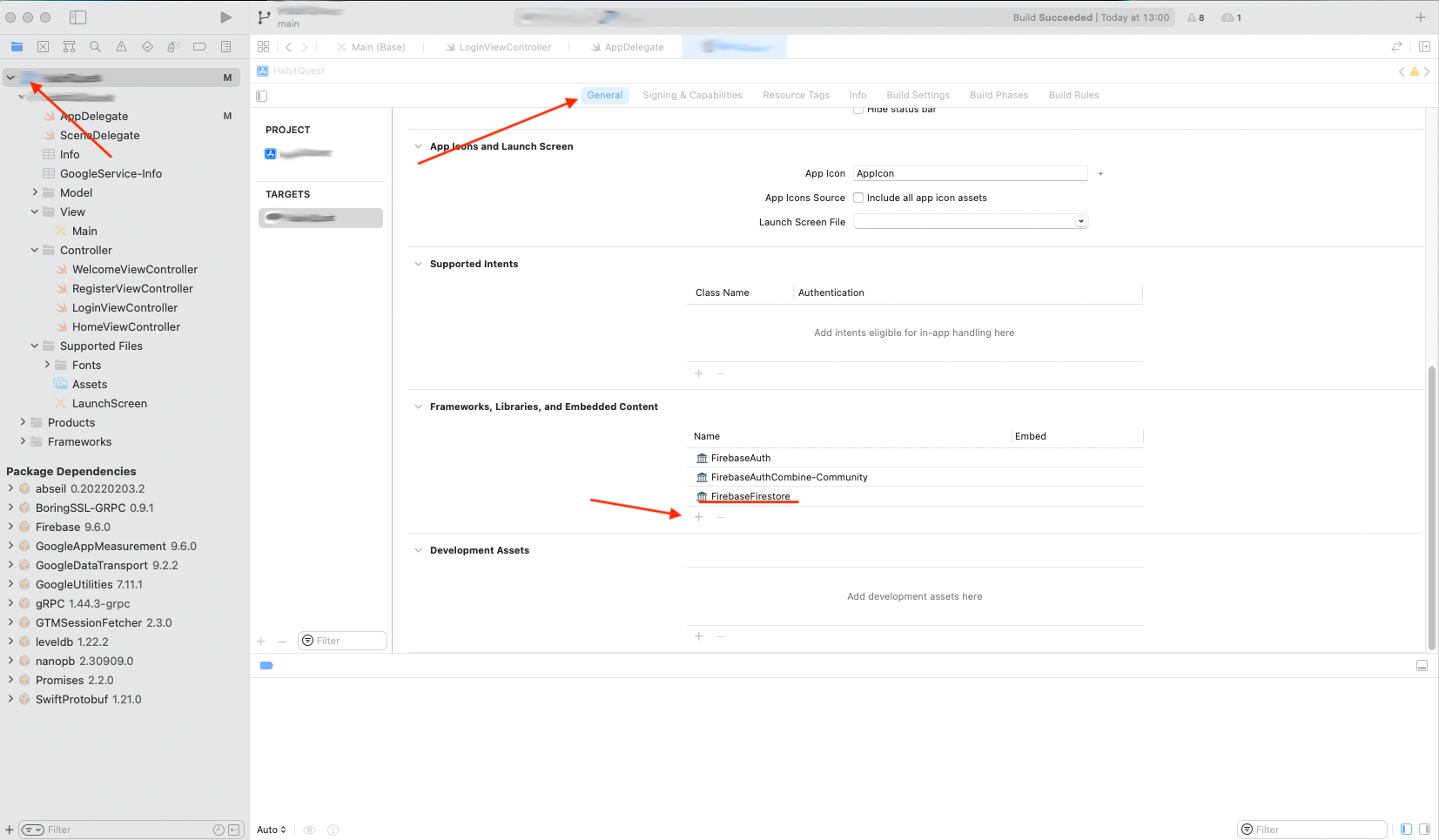Open the Find navigator magnifier icon

tap(95, 47)
